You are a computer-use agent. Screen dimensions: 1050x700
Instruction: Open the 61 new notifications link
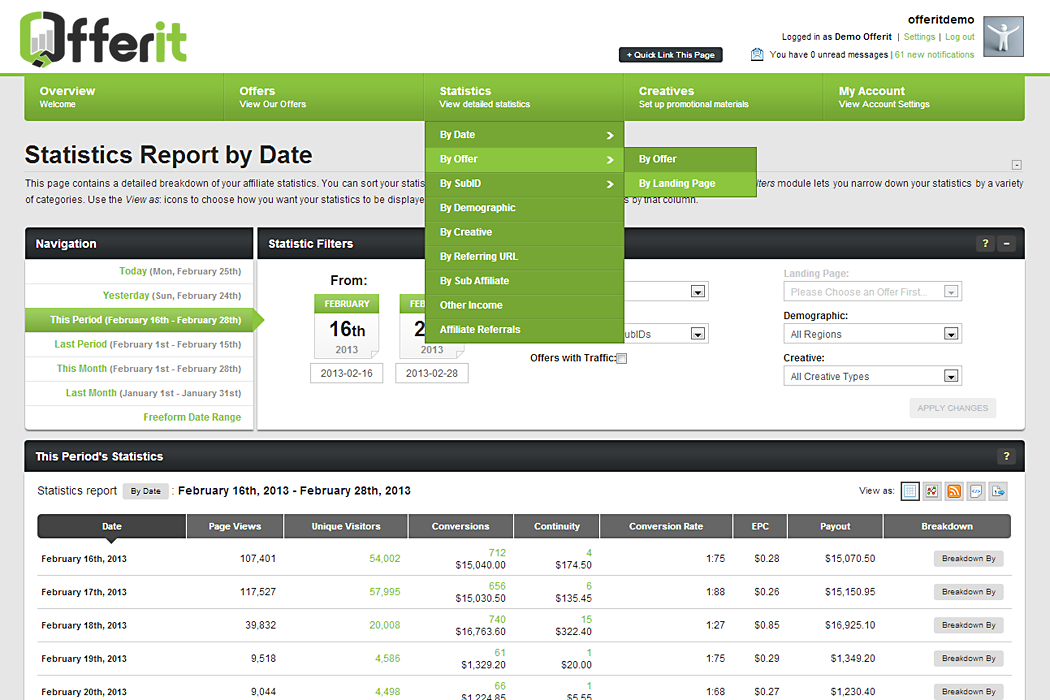pos(934,55)
